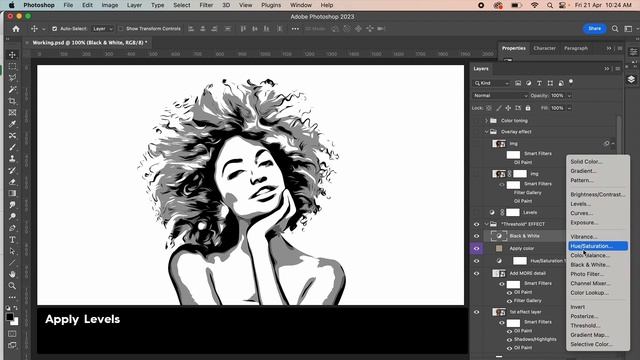Toggle layer filtering switch on
The height and width of the screenshot is (360, 640).
point(571,82)
